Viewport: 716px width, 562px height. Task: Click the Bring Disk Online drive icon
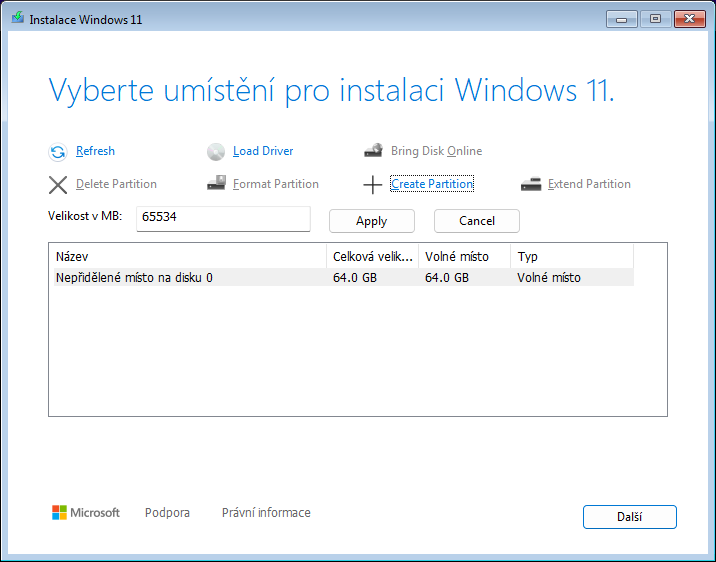click(374, 150)
